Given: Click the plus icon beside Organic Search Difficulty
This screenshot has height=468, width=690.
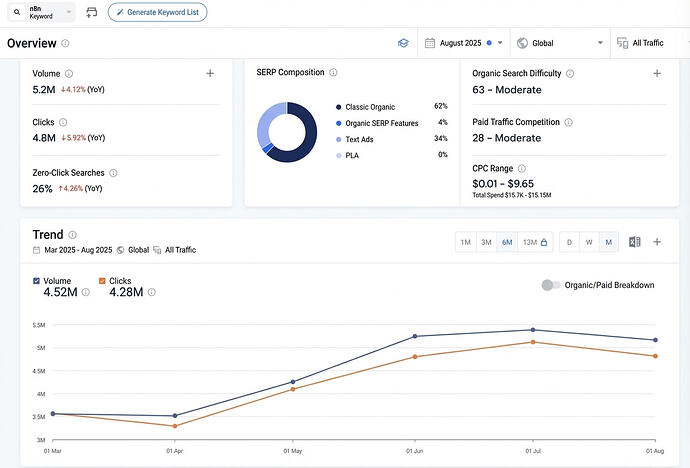Looking at the screenshot, I should click(657, 73).
